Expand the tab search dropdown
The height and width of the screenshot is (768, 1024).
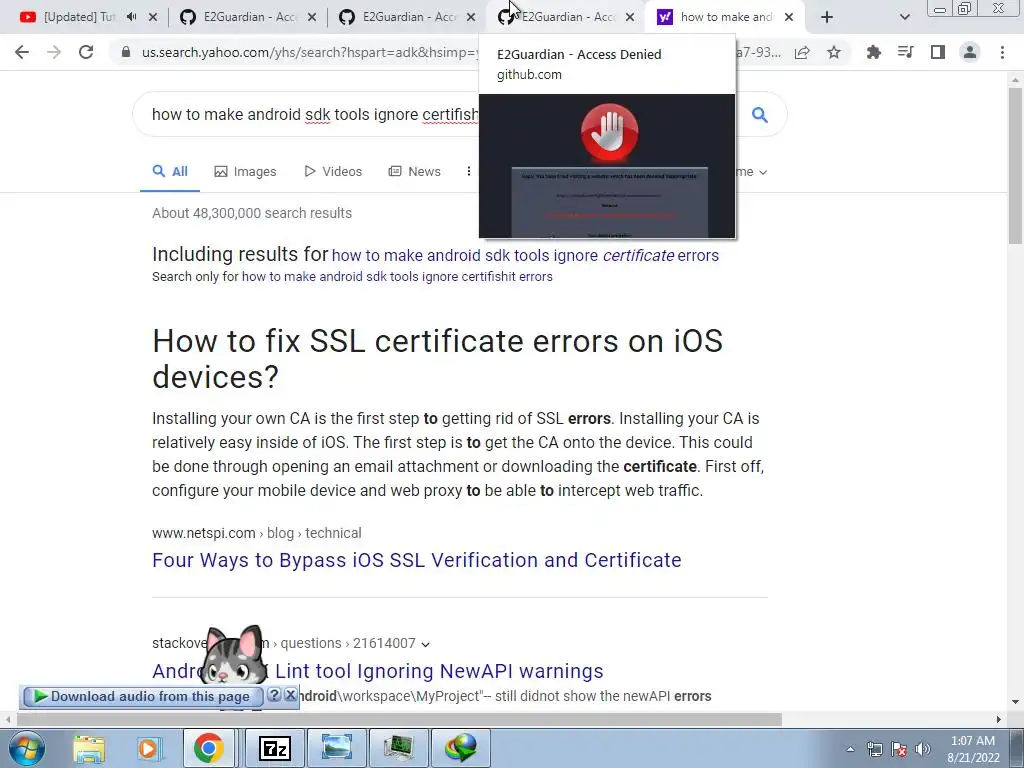pos(904,17)
